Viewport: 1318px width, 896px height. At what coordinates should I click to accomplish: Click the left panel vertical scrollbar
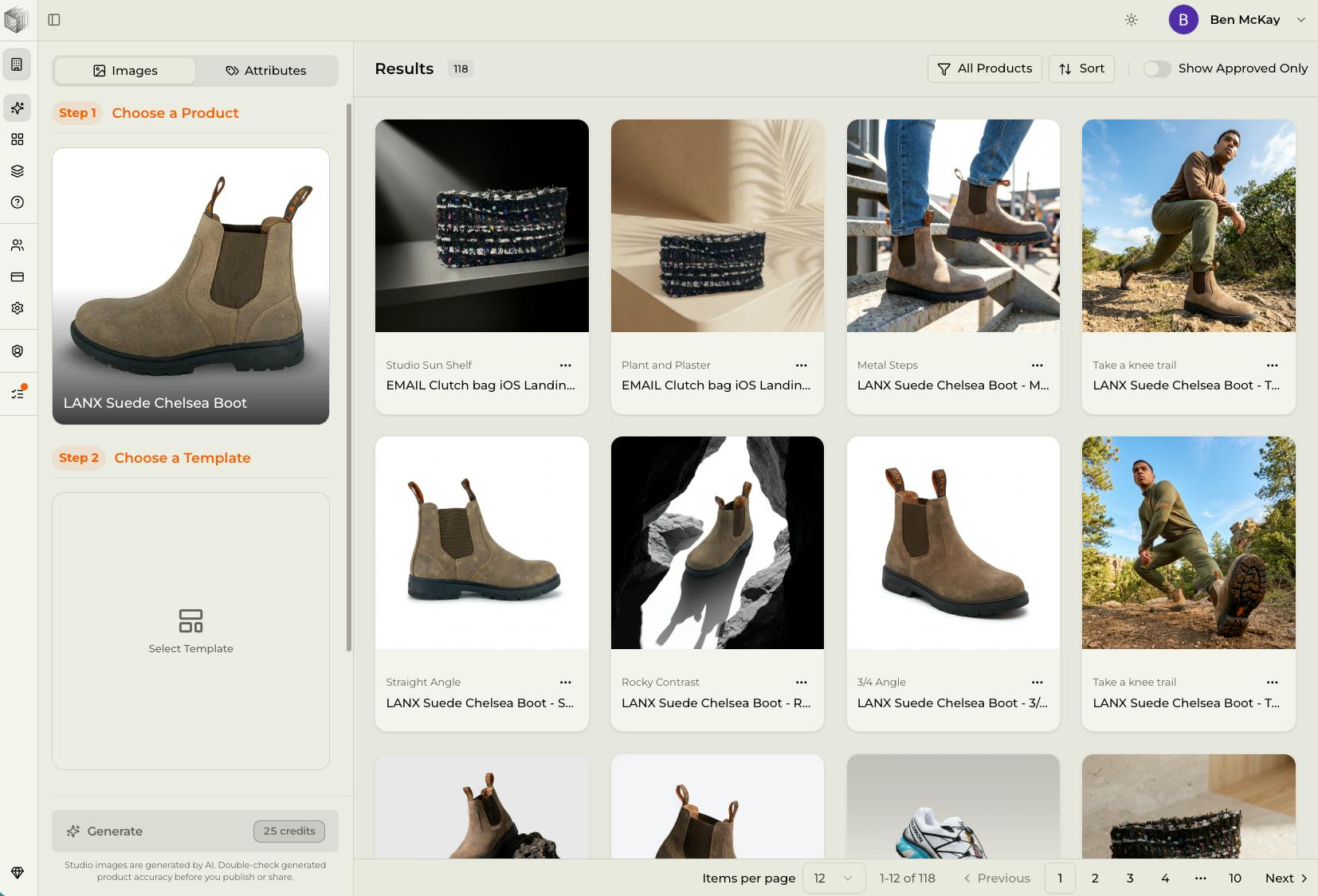(x=349, y=377)
